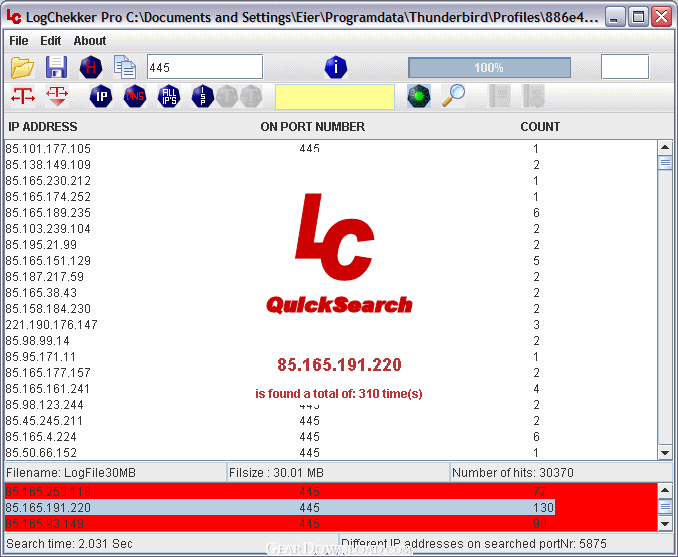Image resolution: width=678 pixels, height=557 pixels.
Task: Open info via the blue i icon
Action: click(x=336, y=67)
